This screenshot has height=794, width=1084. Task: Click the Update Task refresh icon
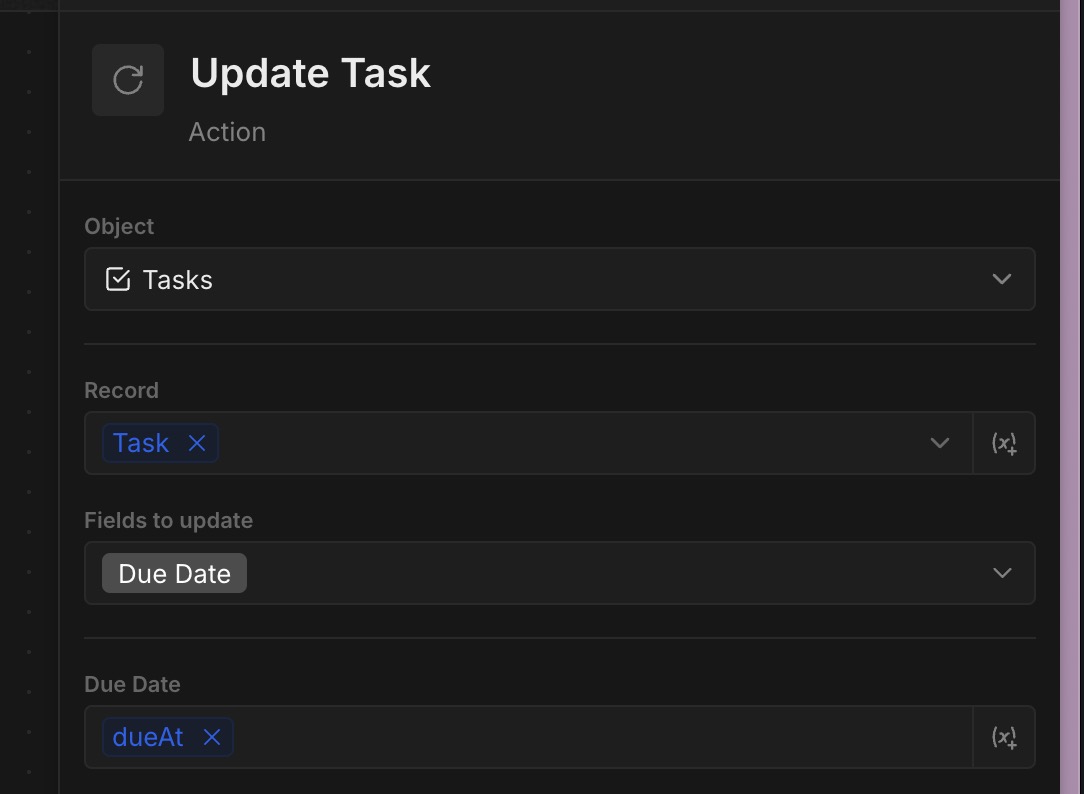coord(128,80)
